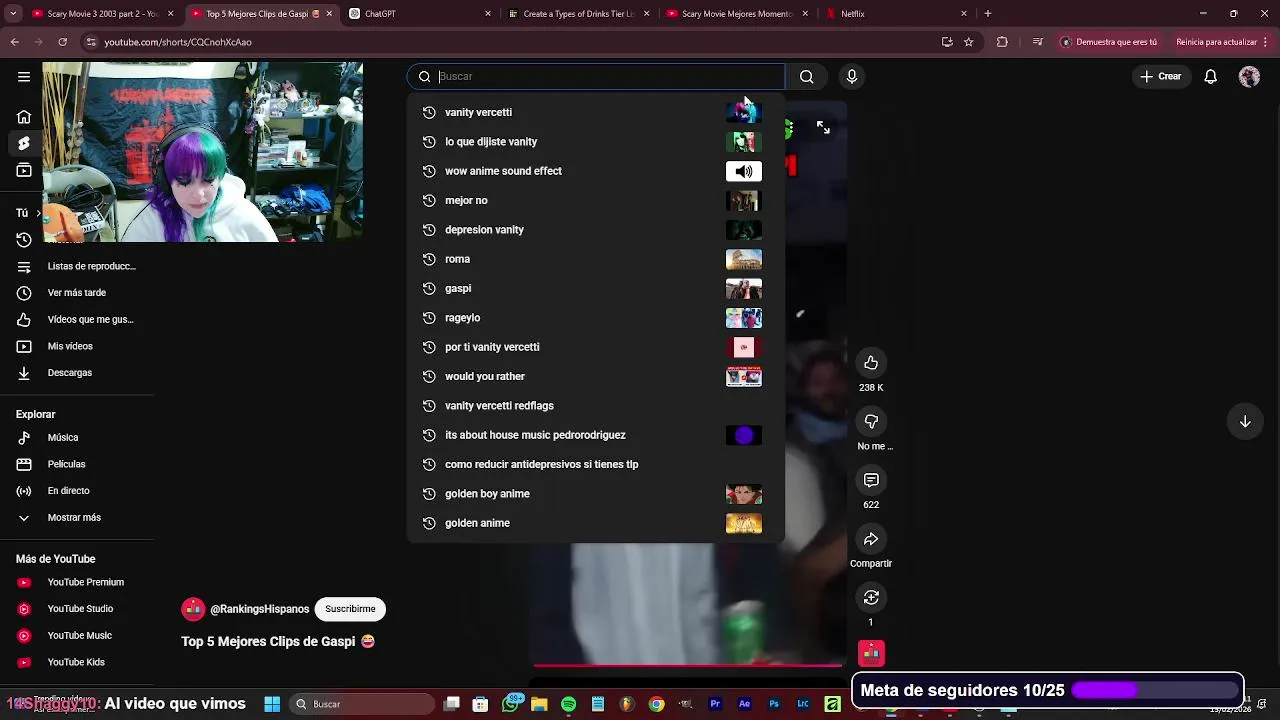Open a new browser tab
Screen dimensions: 1280x720
click(x=988, y=14)
